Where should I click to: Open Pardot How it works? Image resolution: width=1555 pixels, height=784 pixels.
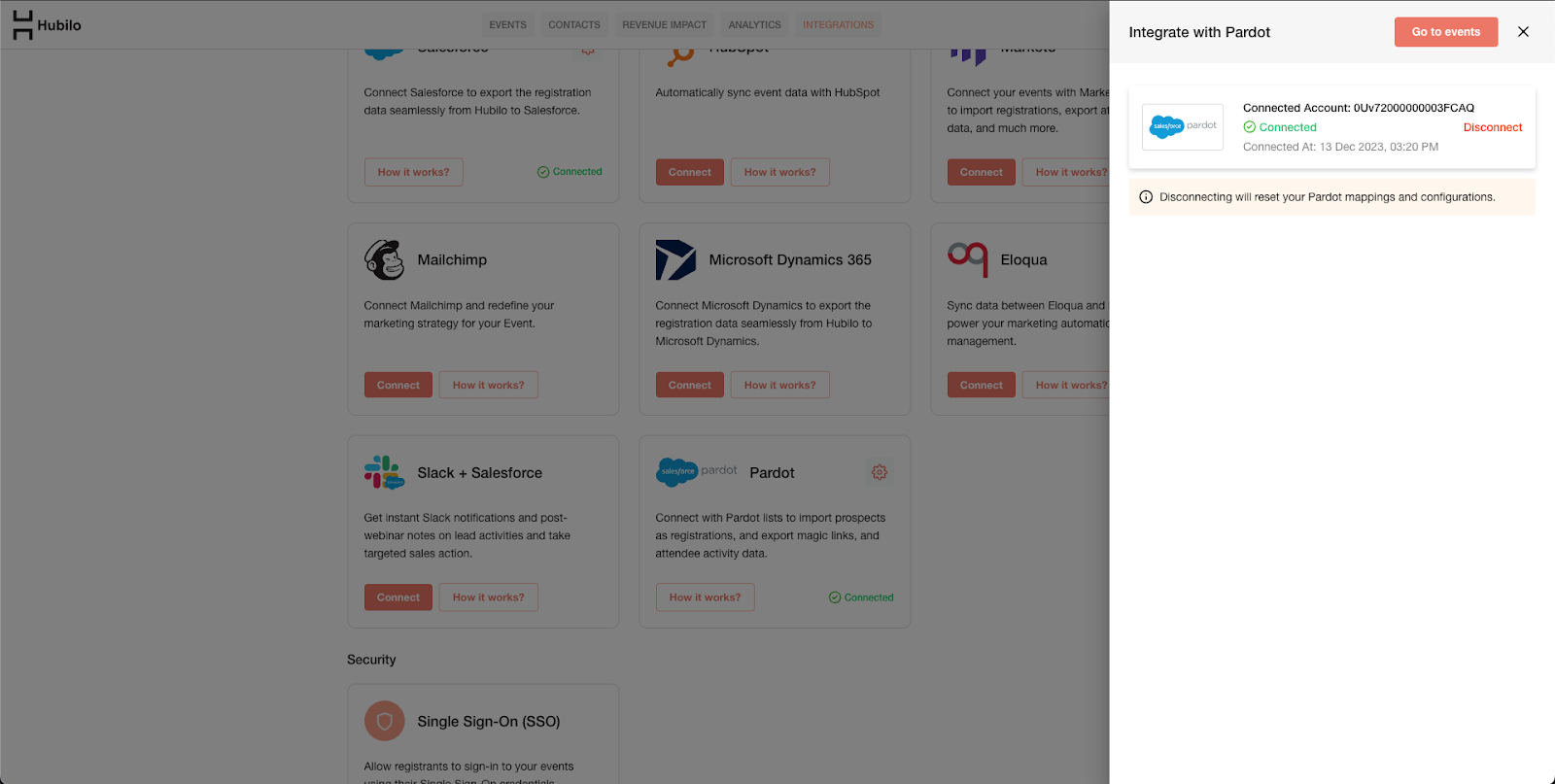click(x=706, y=597)
